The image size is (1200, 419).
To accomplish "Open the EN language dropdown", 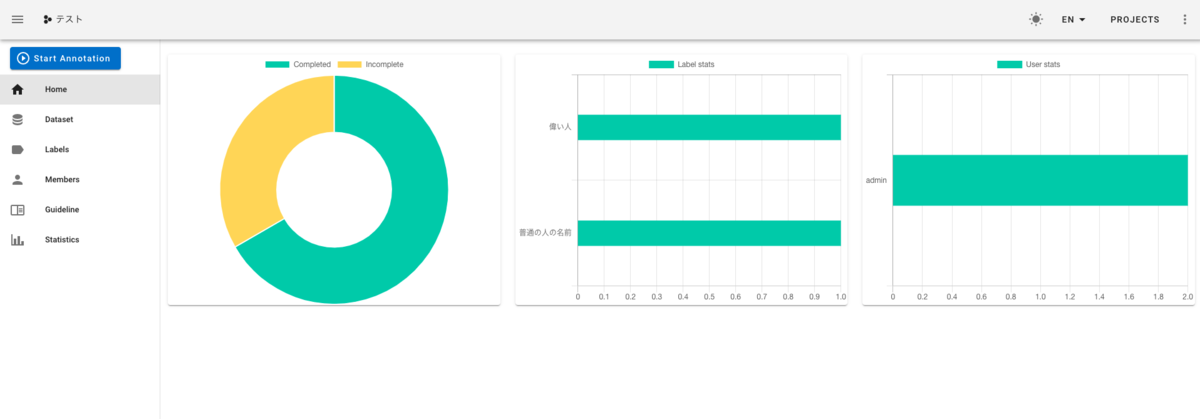I will tap(1074, 19).
